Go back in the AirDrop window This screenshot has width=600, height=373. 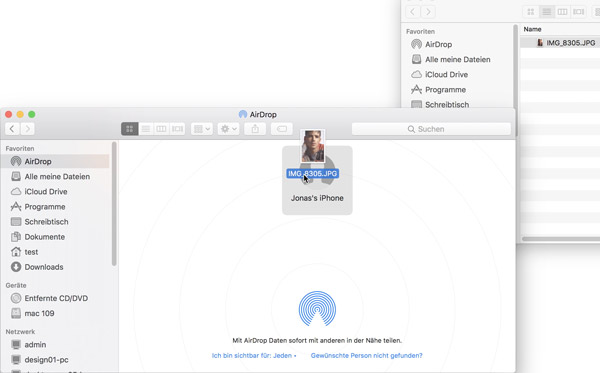tap(12, 129)
